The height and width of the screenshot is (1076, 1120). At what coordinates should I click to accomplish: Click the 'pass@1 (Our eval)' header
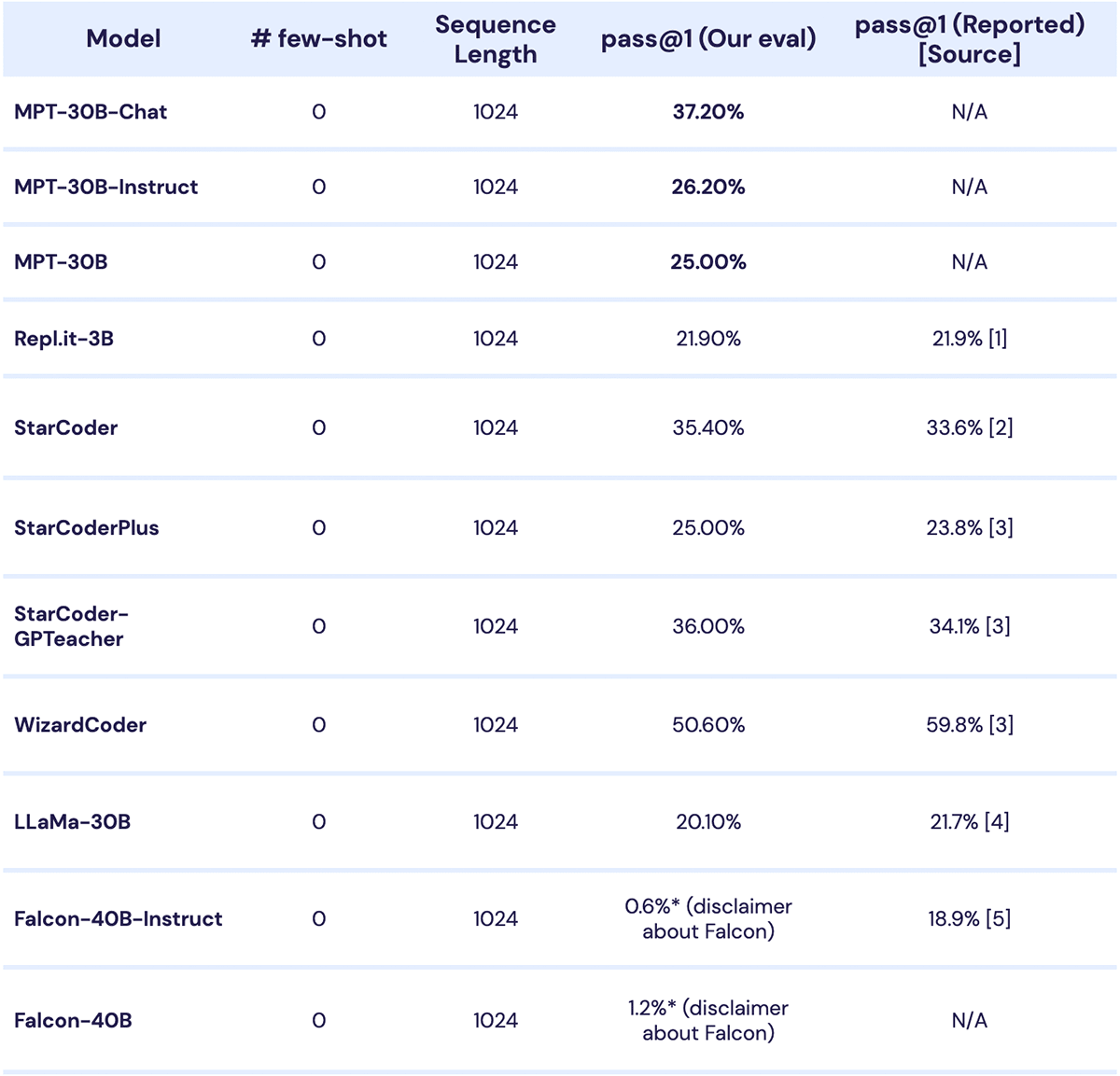708,38
